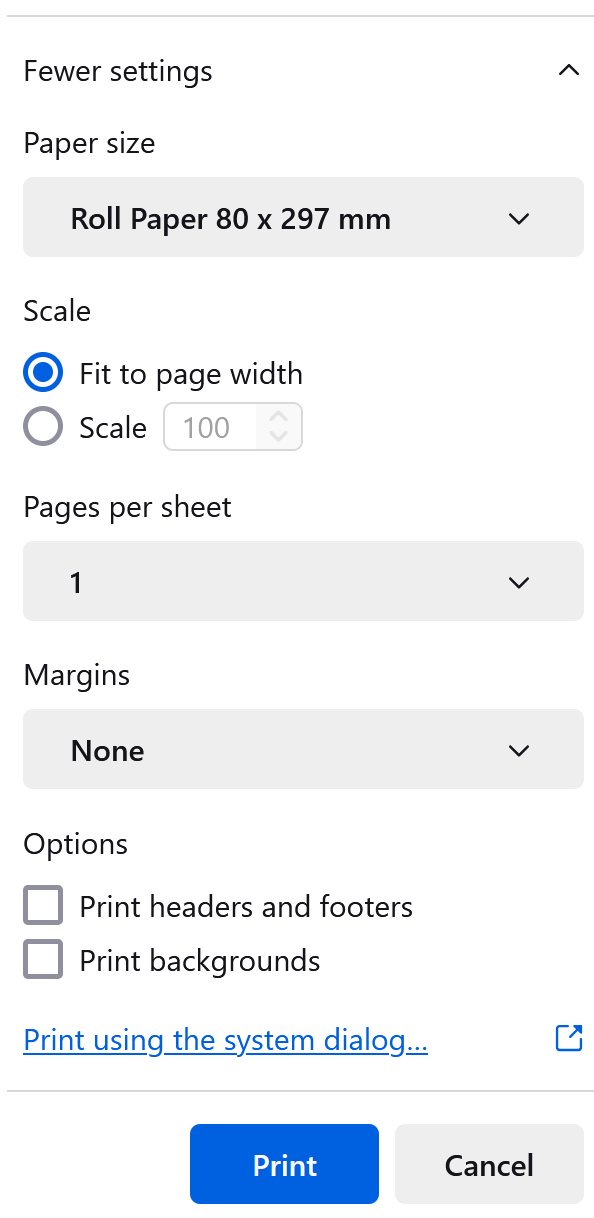Open the Print using the system dialog link
Viewport: 594px width, 1218px height.
click(225, 1039)
